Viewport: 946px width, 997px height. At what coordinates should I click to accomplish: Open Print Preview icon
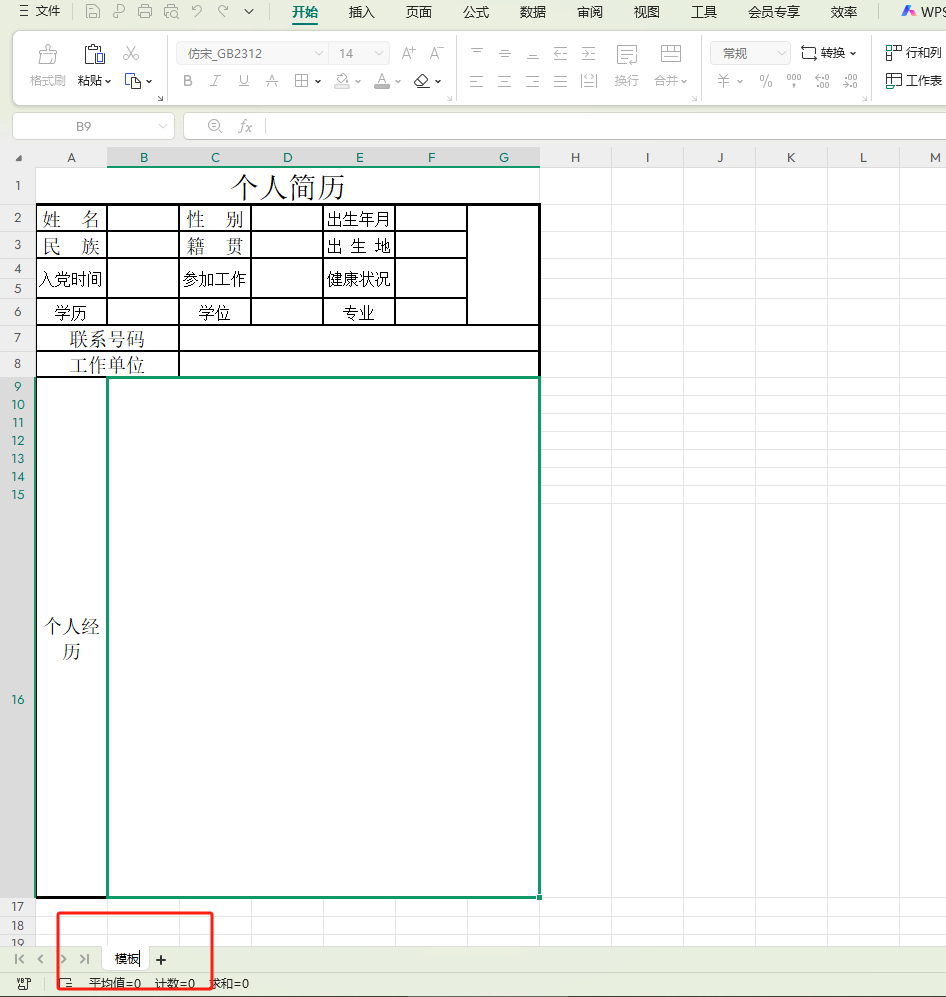click(171, 11)
